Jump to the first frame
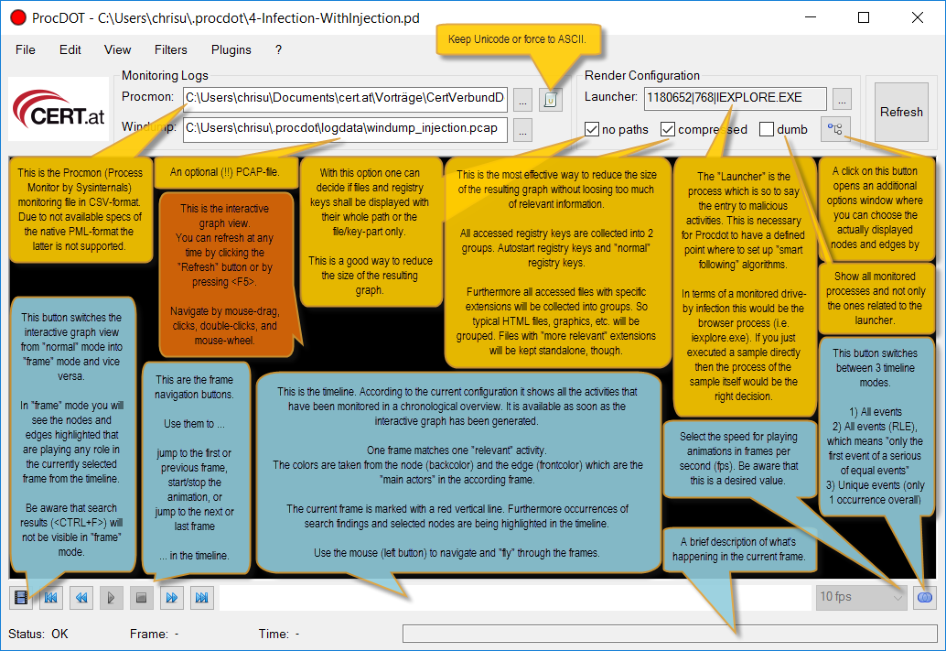 pyautogui.click(x=50, y=597)
